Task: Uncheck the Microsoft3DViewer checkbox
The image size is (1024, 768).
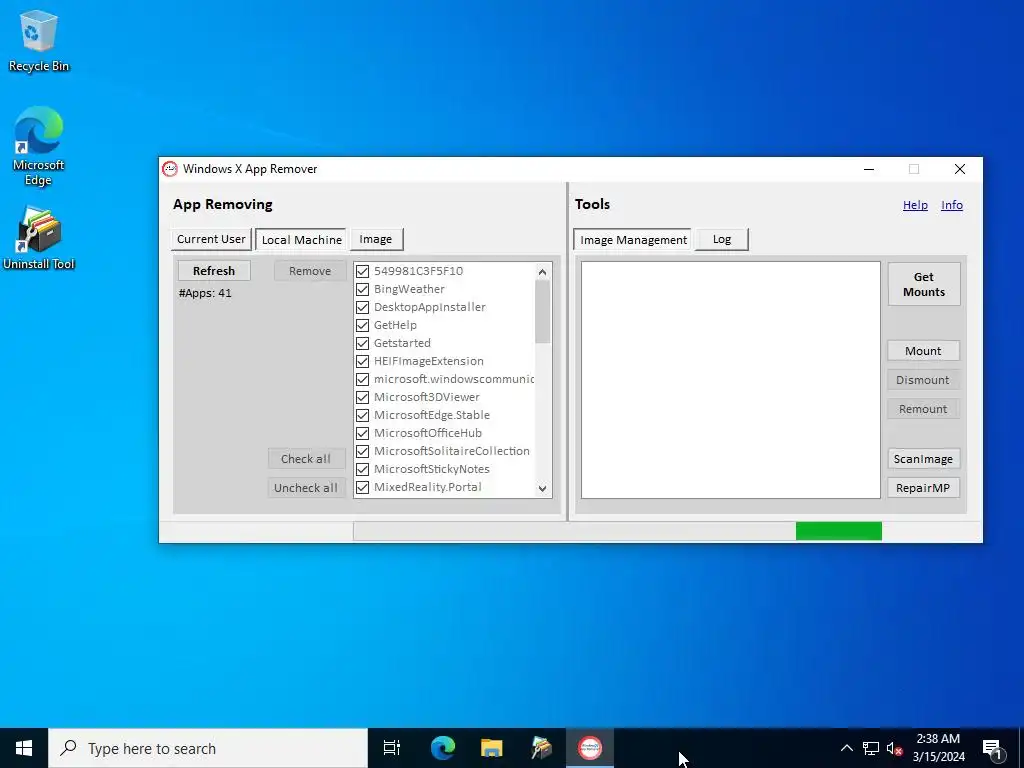Action: (362, 397)
